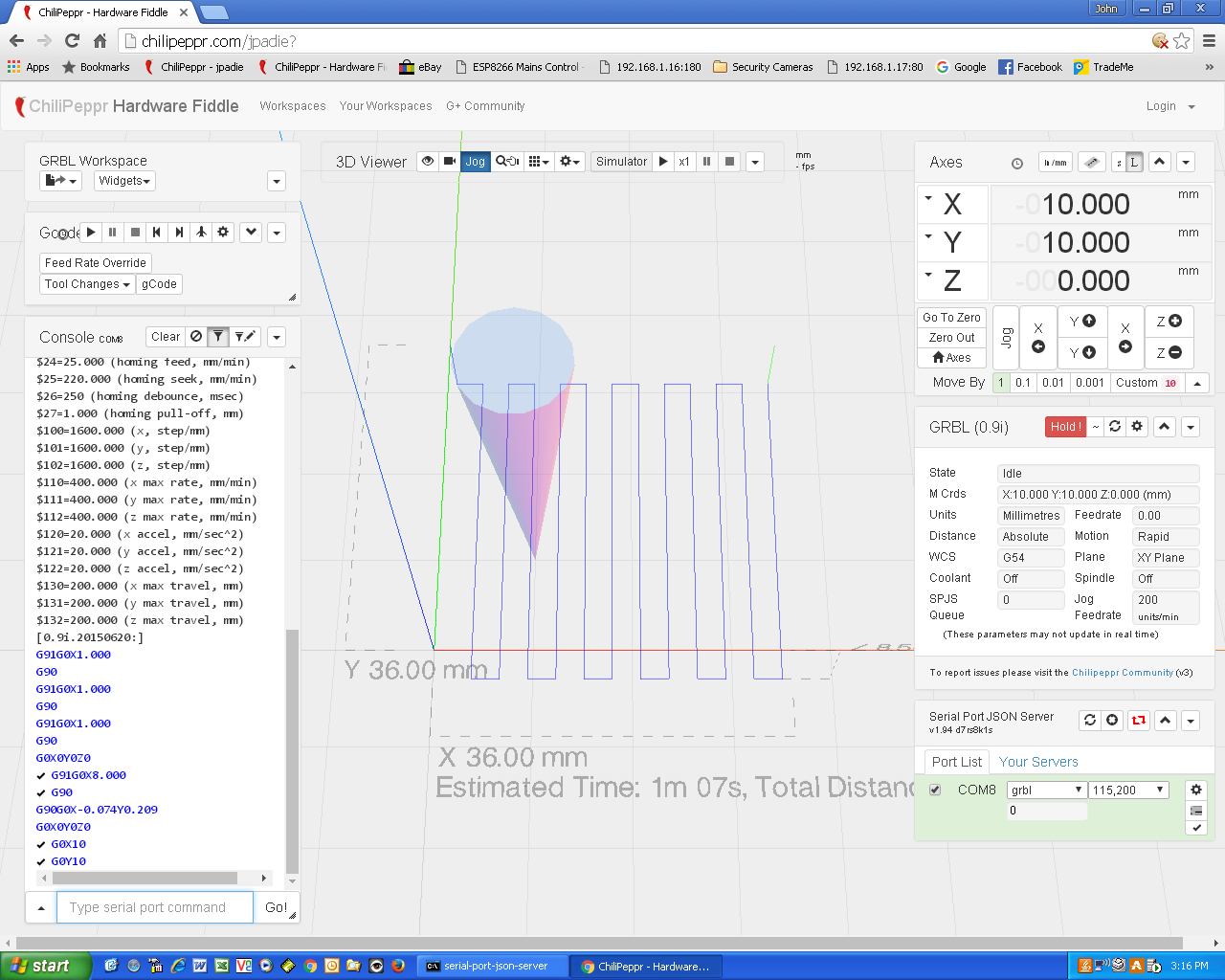Click the red reconnect icon in Serial Port server

point(1138,720)
